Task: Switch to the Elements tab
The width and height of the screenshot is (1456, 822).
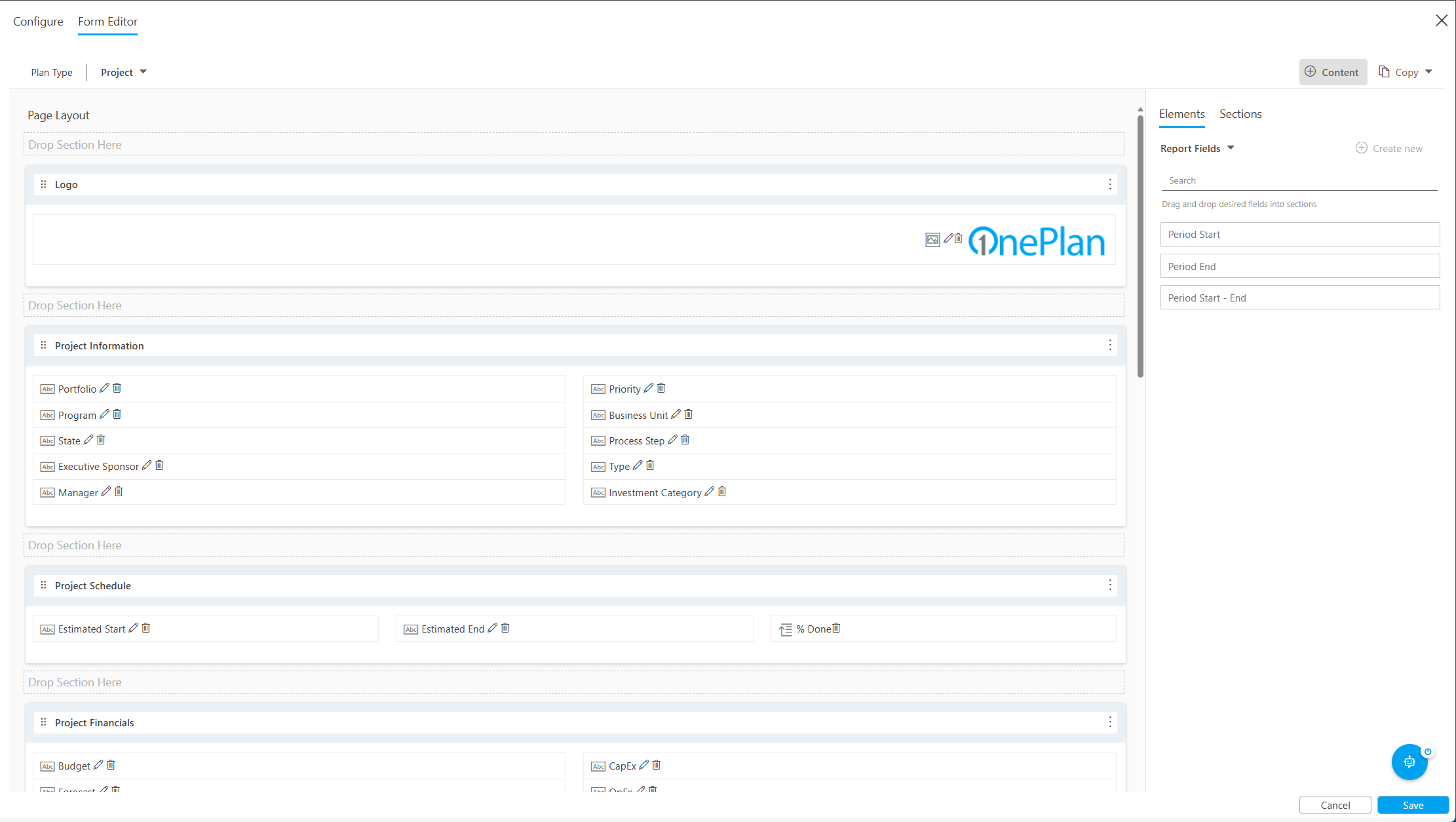Action: 1182,114
